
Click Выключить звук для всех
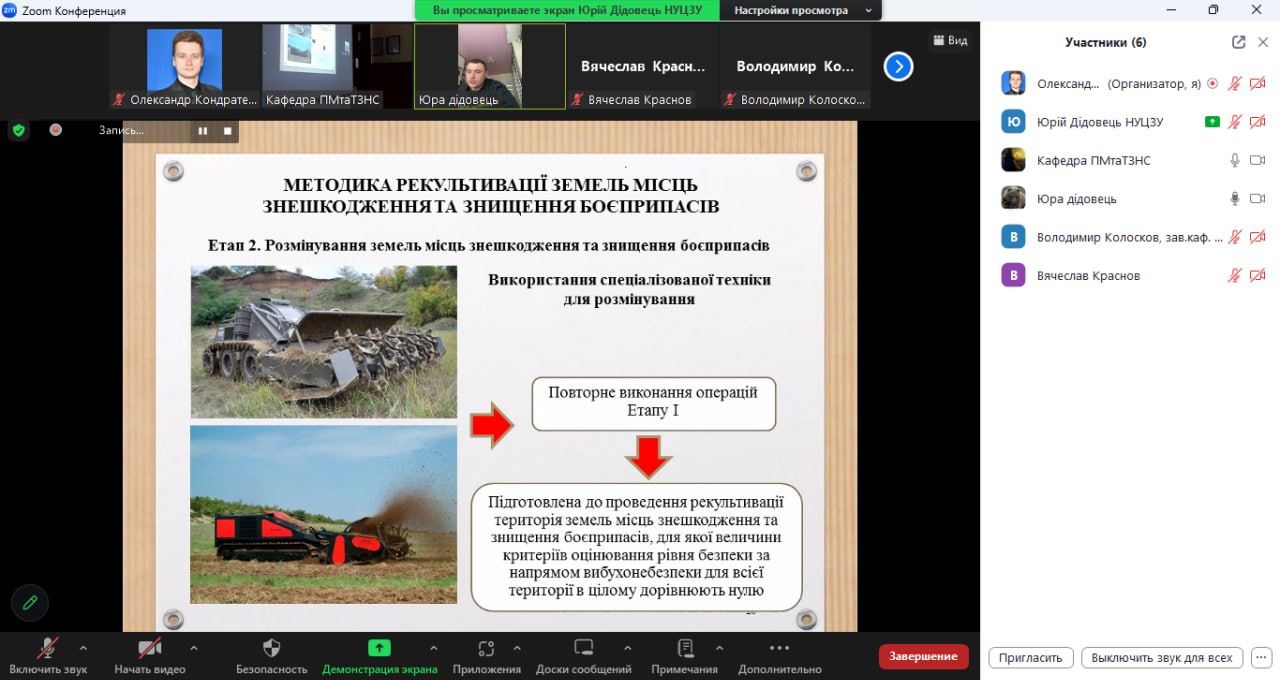click(1161, 658)
